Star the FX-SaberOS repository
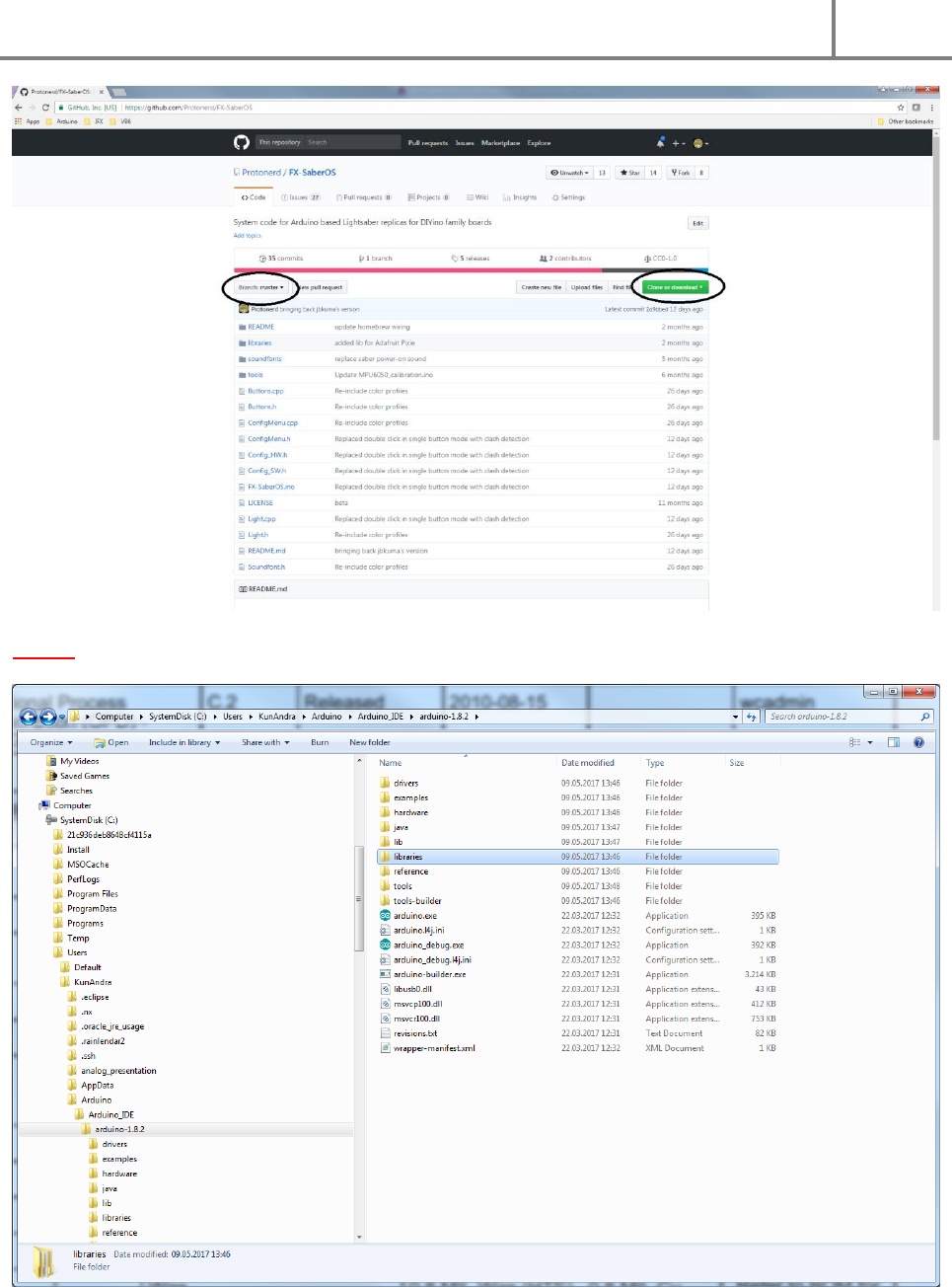The image size is (952, 1287). coord(629,173)
